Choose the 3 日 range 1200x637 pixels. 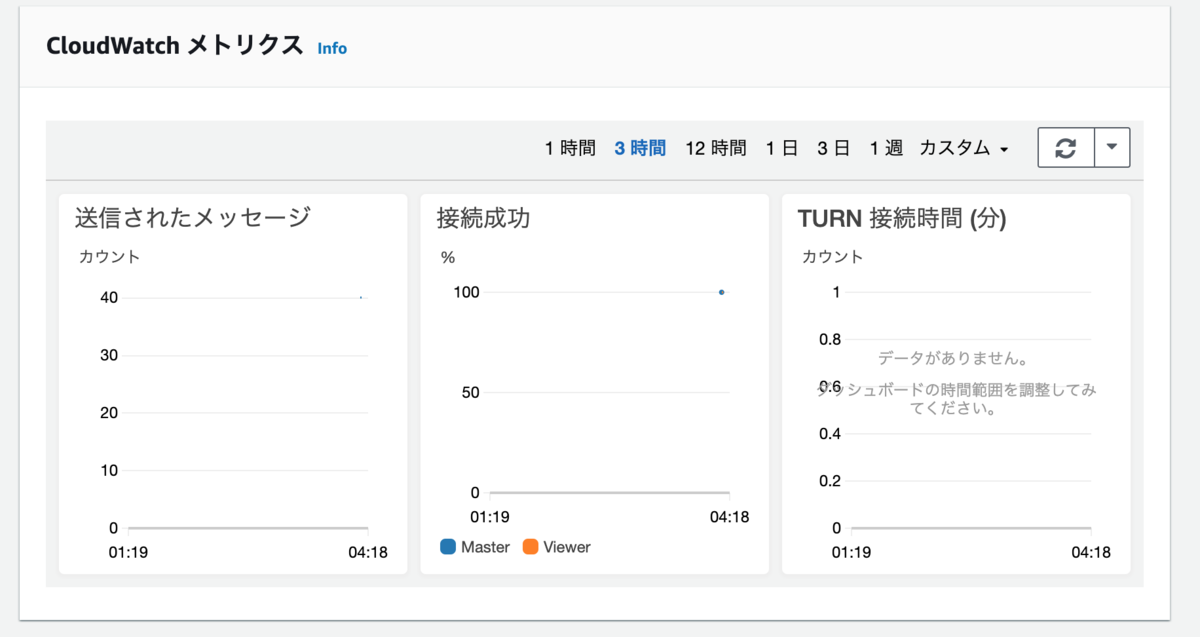point(833,146)
